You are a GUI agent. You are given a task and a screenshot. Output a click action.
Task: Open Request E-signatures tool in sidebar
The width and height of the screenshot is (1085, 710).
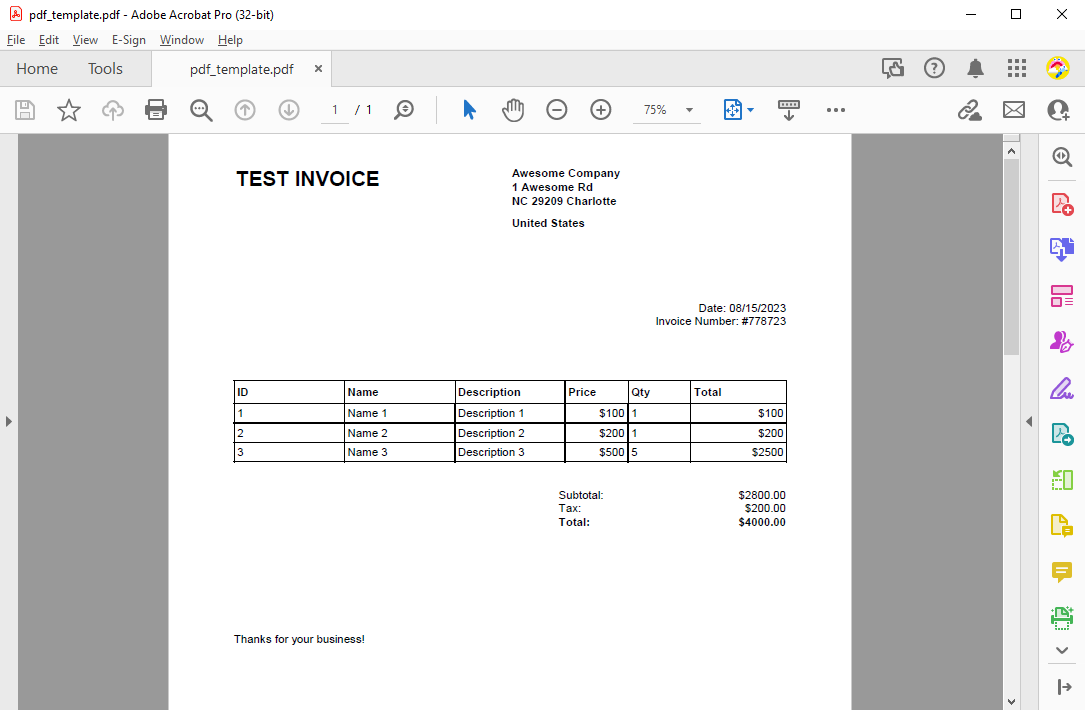click(1062, 342)
